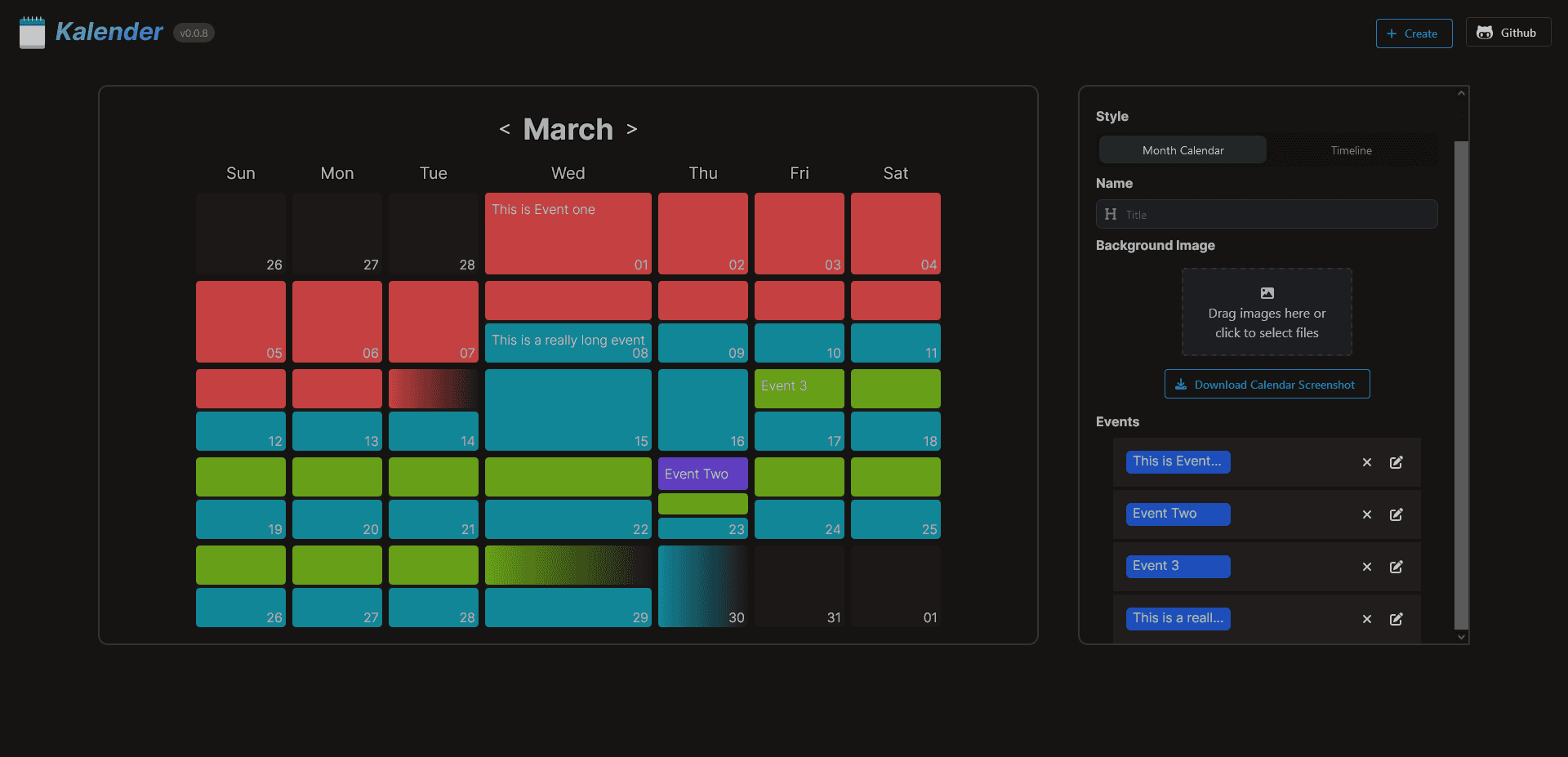This screenshot has height=757, width=1568.
Task: Download Calendar Screenshot
Action: (1267, 384)
